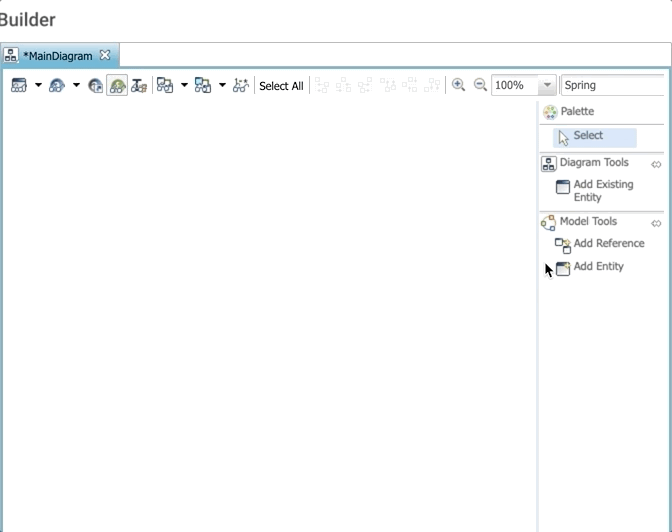The height and width of the screenshot is (532, 672).
Task: Switch to the MainDiagram tab
Action: click(x=58, y=56)
